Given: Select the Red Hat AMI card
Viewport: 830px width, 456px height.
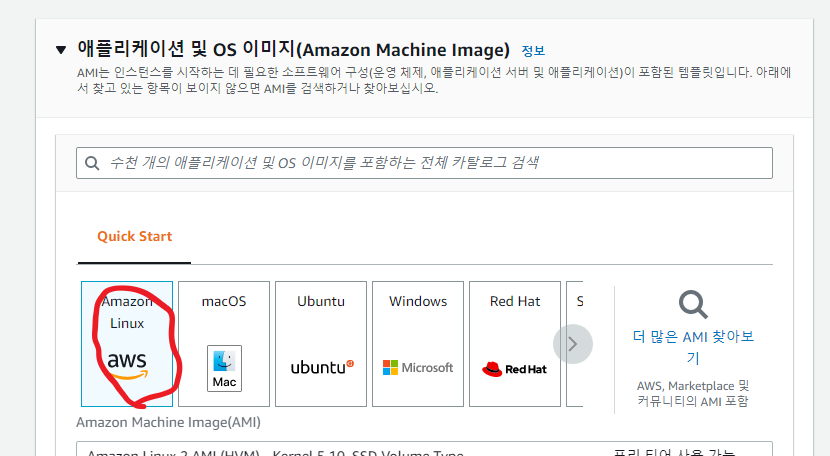Looking at the screenshot, I should click(515, 344).
